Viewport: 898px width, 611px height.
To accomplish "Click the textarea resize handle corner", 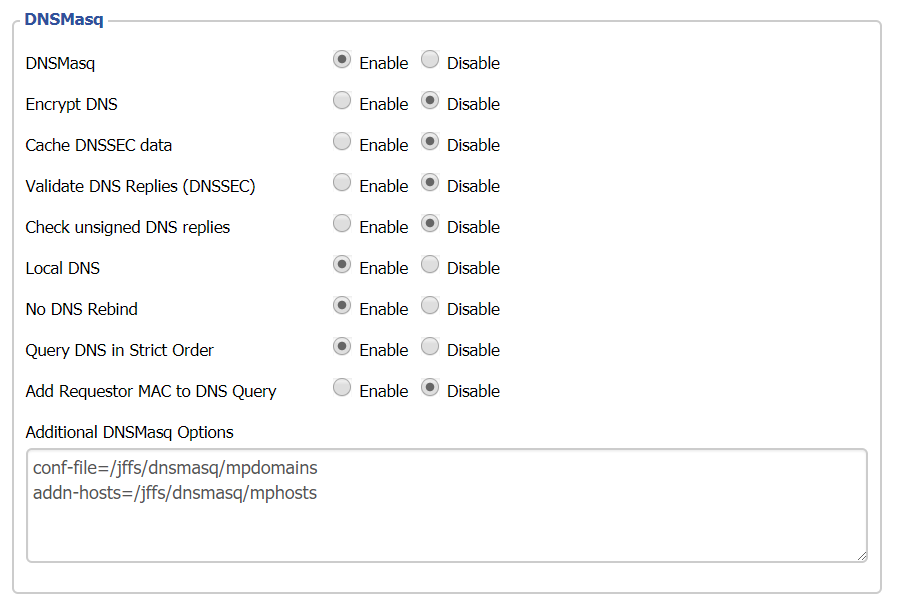I will click(862, 556).
